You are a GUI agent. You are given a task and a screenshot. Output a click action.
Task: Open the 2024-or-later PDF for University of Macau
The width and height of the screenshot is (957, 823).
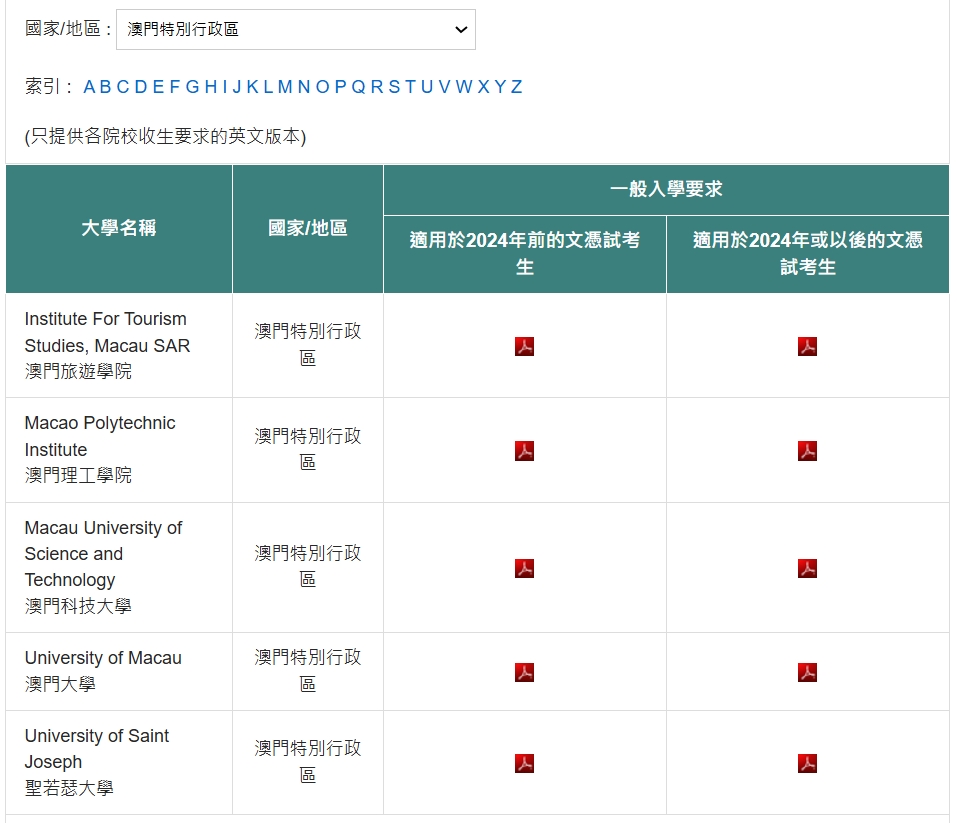click(x=808, y=672)
